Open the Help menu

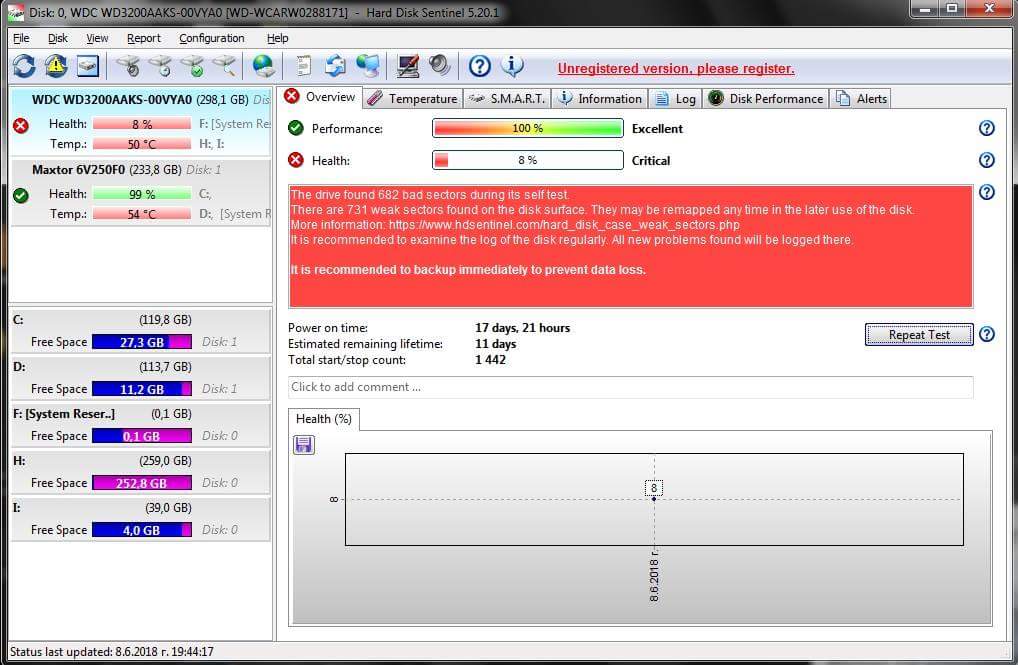click(x=277, y=38)
